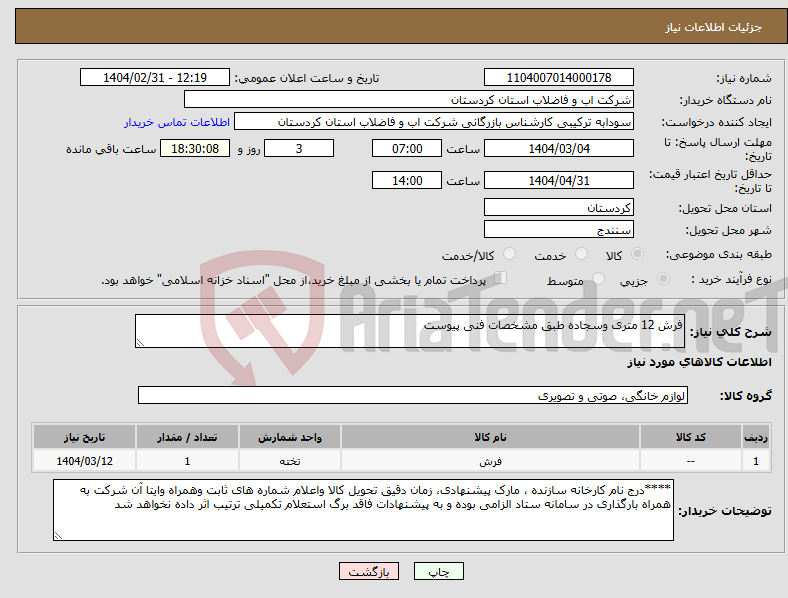788x598 pixels.
Task: Click the price validity date 1404/04/31
Action: pos(558,180)
